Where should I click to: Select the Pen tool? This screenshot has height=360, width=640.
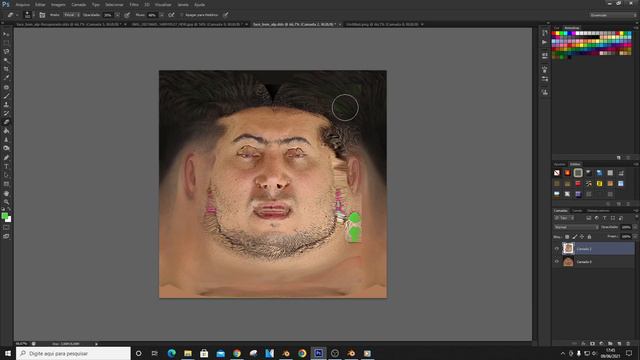(6, 158)
